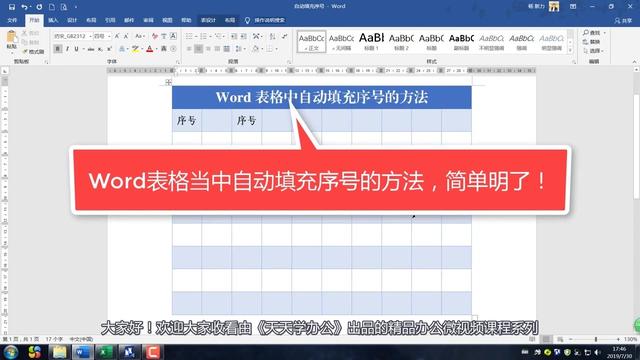
Task: Open the Change Case (Aa) dropdown
Action: [140, 36]
